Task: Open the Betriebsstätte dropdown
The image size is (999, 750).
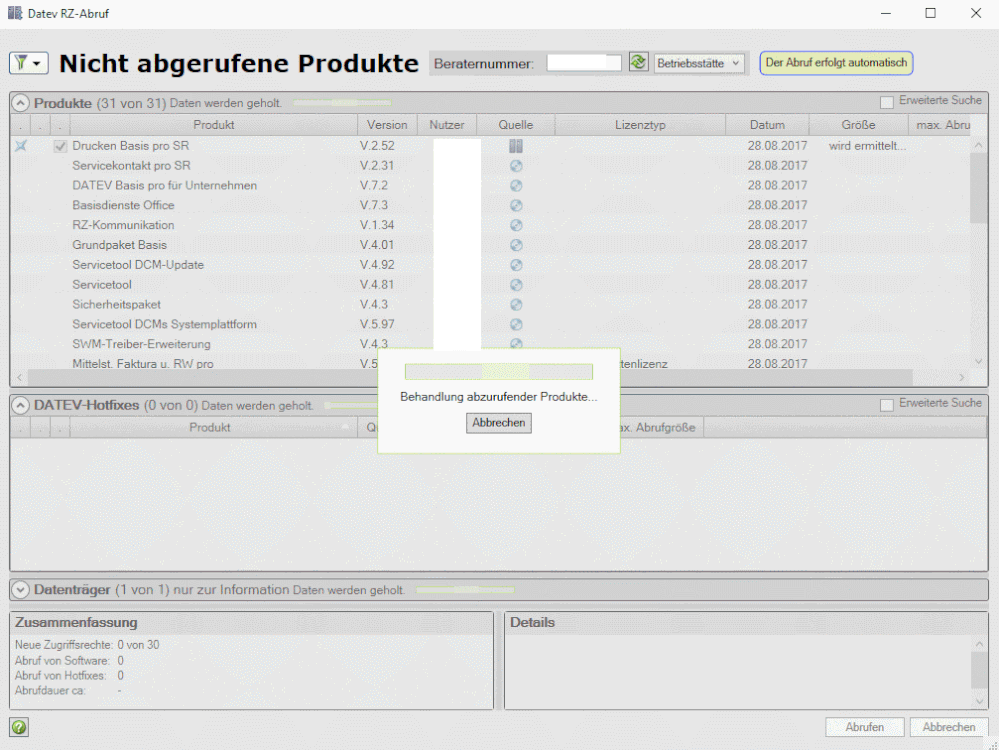Action: coord(699,63)
